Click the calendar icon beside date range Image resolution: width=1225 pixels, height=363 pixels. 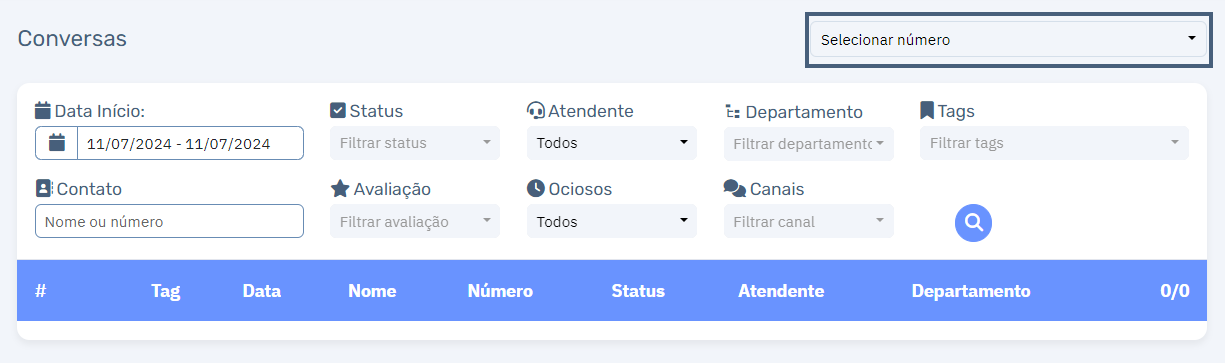57,143
